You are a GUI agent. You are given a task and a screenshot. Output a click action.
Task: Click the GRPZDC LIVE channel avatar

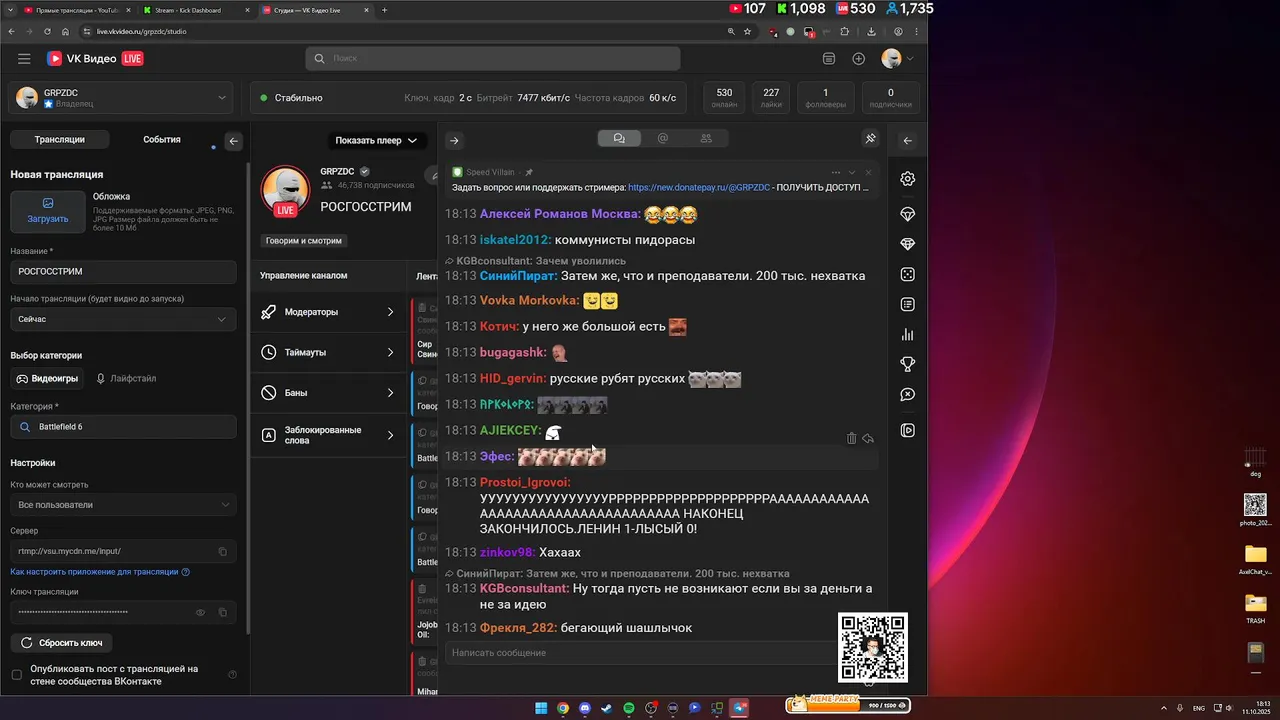(x=285, y=190)
